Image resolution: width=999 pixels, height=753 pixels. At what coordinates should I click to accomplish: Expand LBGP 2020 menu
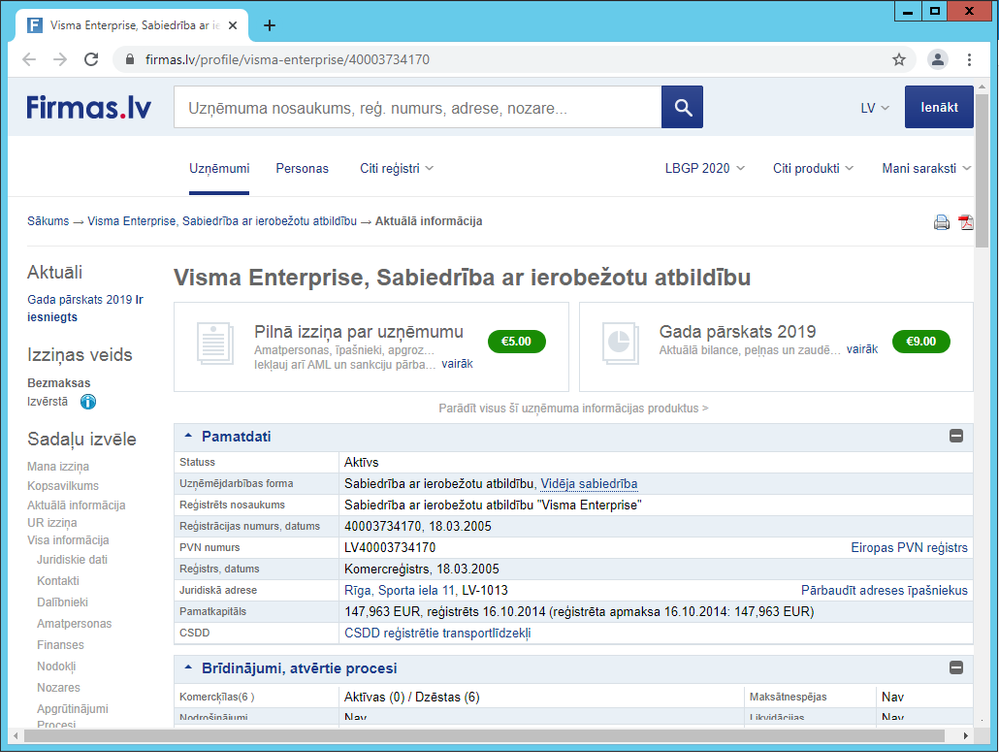tap(705, 168)
